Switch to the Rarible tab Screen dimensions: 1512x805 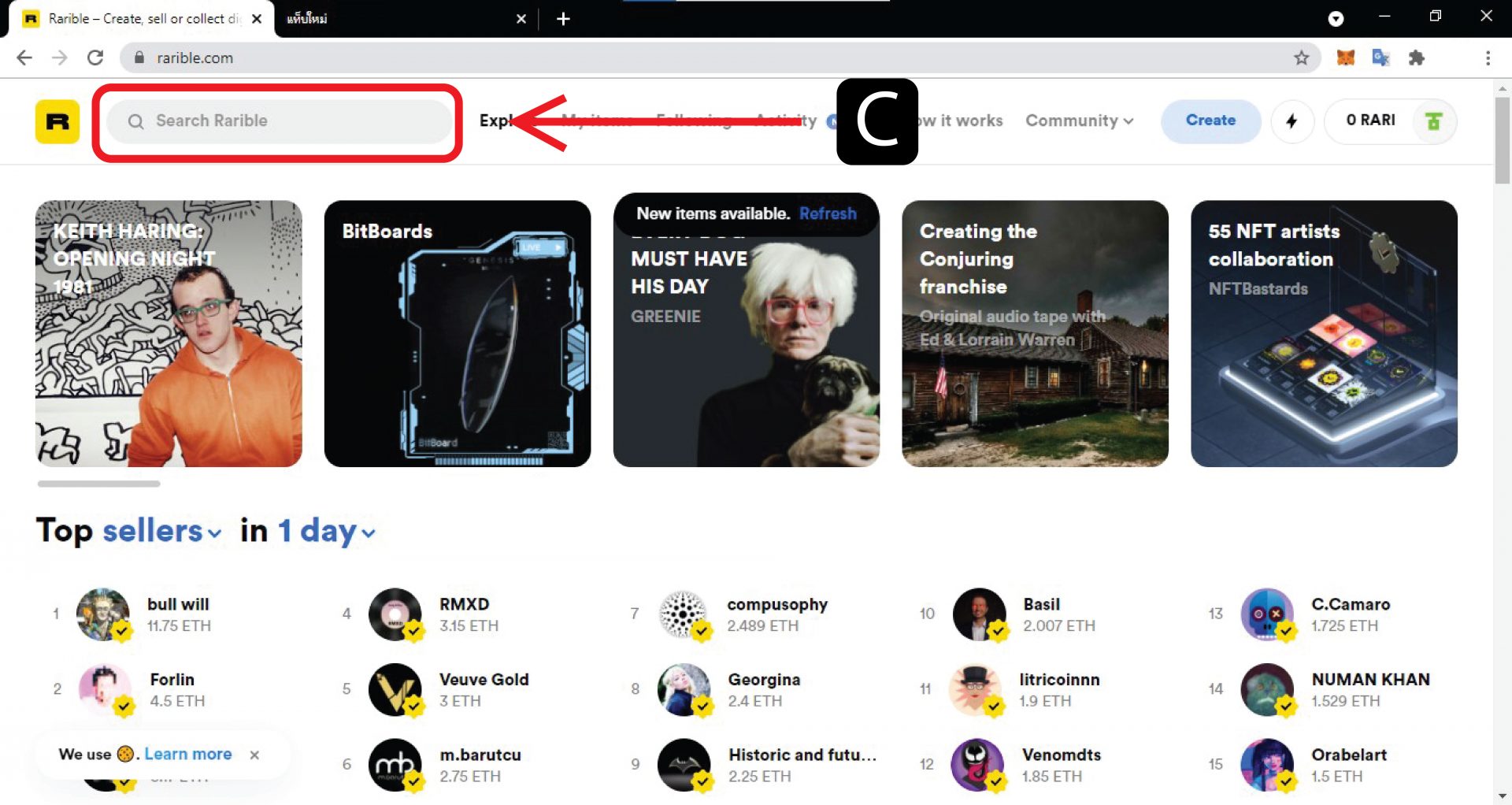click(x=142, y=19)
